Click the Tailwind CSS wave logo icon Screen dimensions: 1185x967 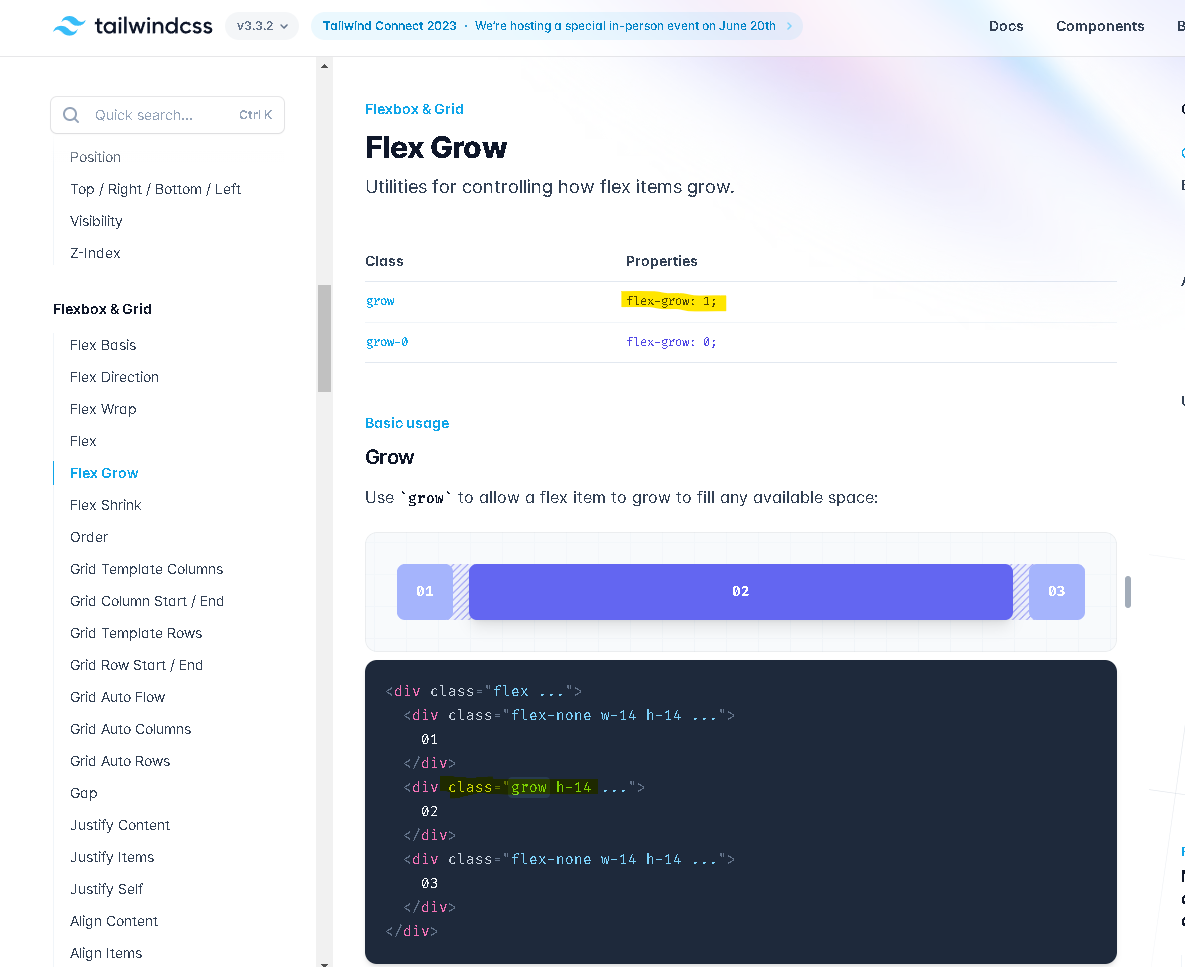(69, 26)
